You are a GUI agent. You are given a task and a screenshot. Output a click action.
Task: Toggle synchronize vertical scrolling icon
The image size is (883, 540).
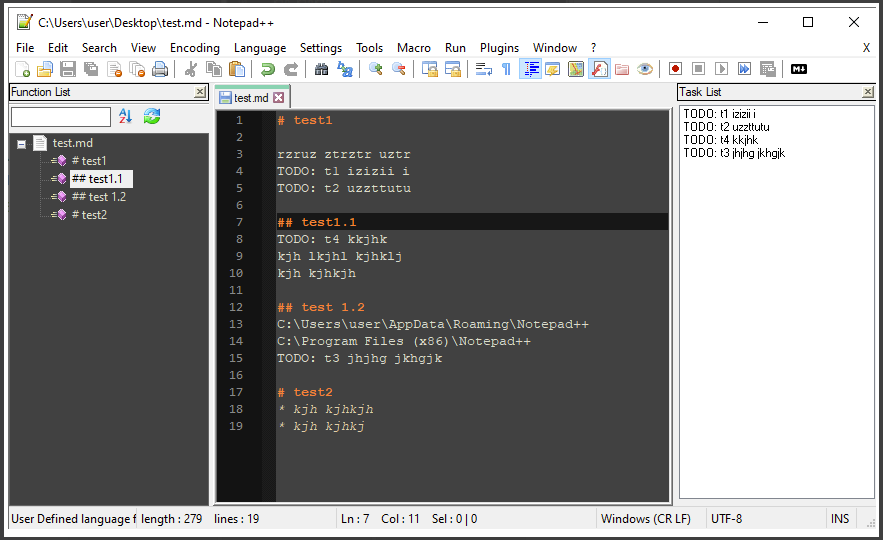point(430,69)
